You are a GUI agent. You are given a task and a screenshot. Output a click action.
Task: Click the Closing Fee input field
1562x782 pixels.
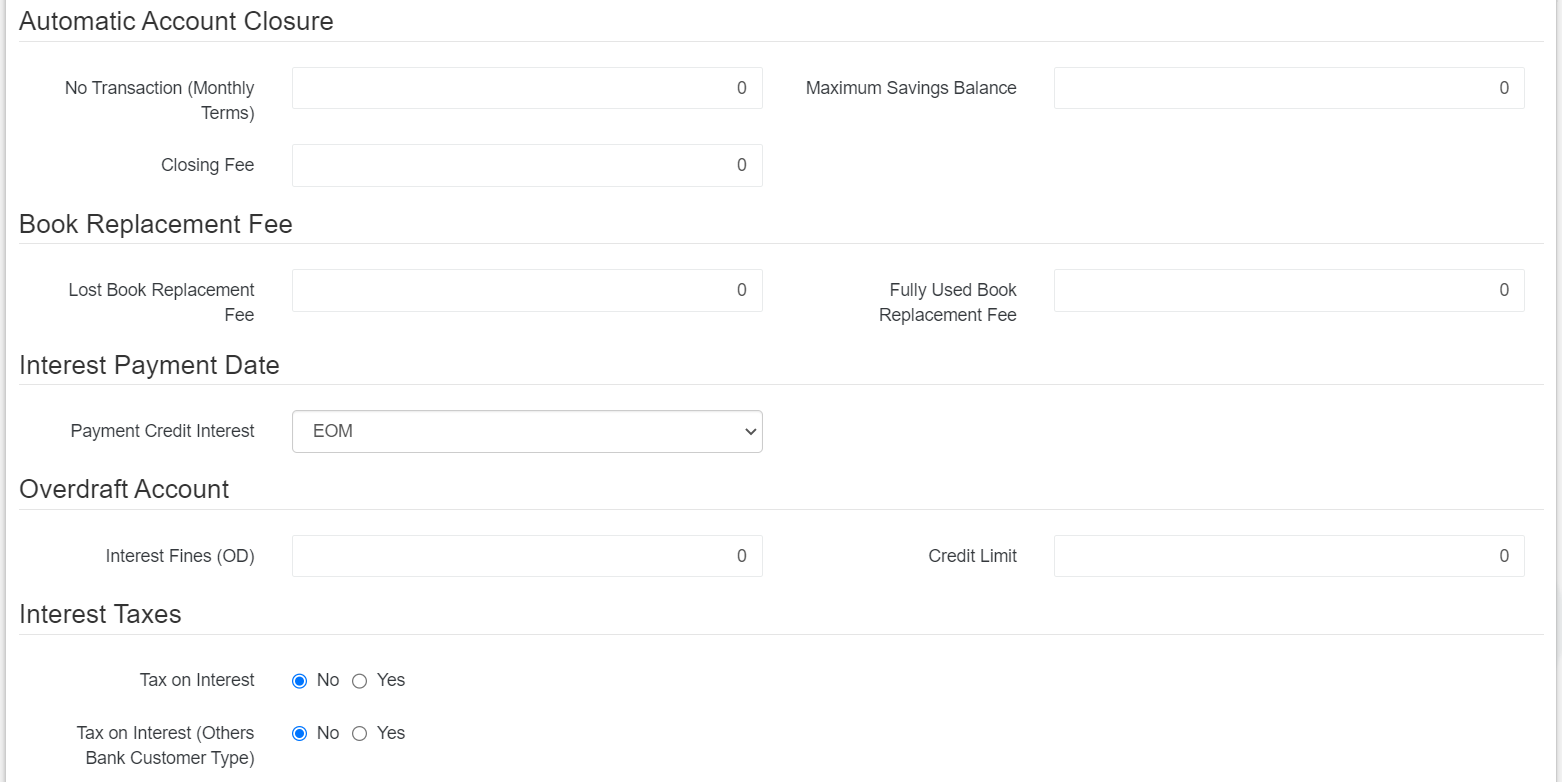click(x=527, y=165)
